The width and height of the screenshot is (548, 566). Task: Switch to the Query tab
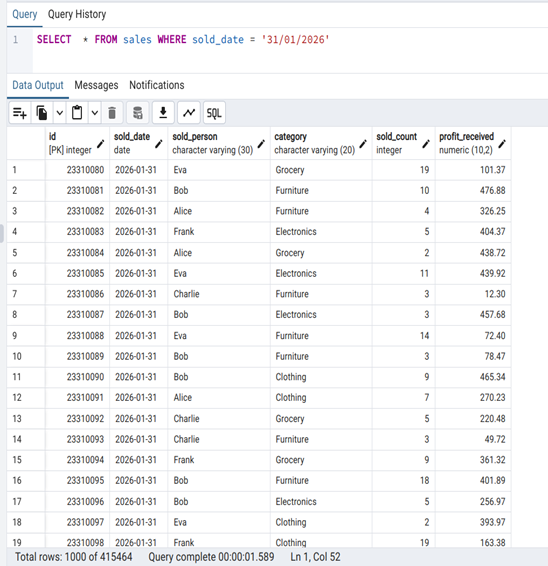(x=25, y=14)
